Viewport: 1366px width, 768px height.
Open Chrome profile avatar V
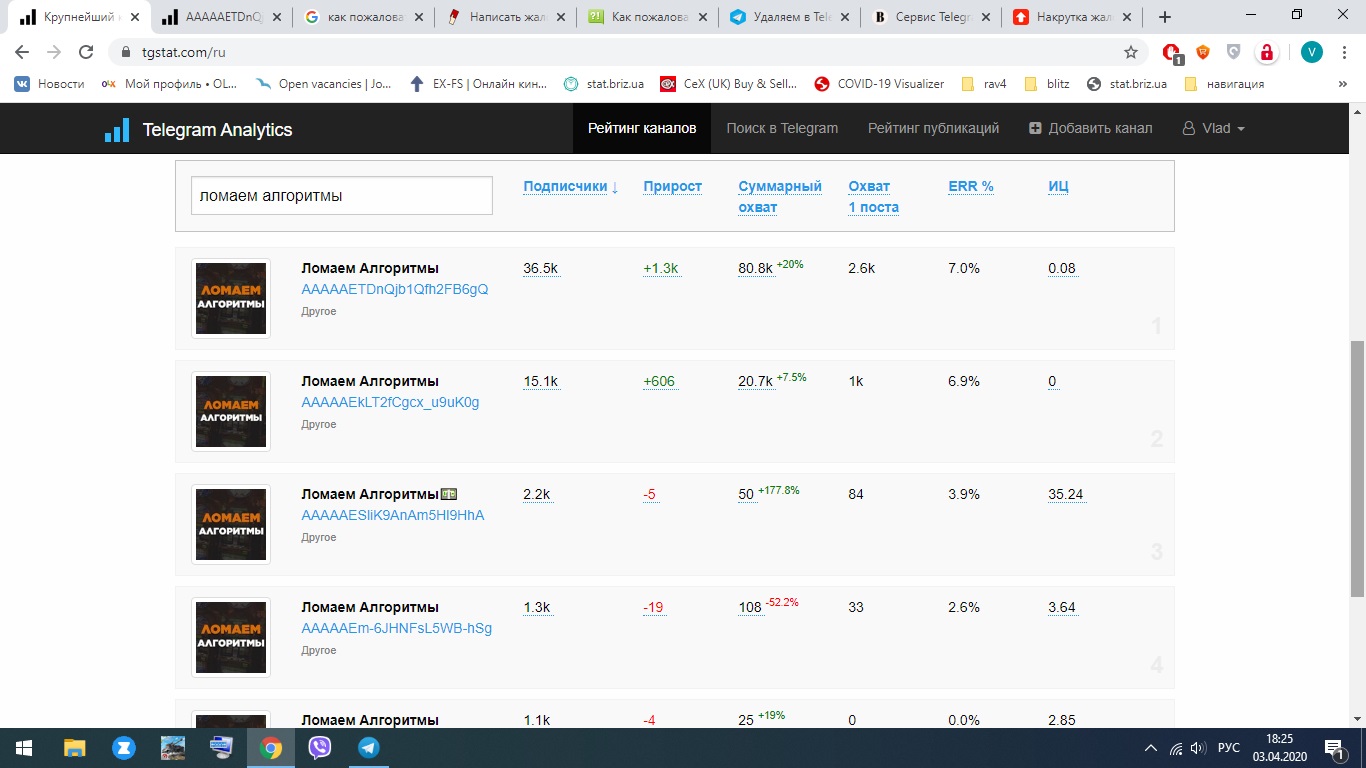tap(1311, 52)
